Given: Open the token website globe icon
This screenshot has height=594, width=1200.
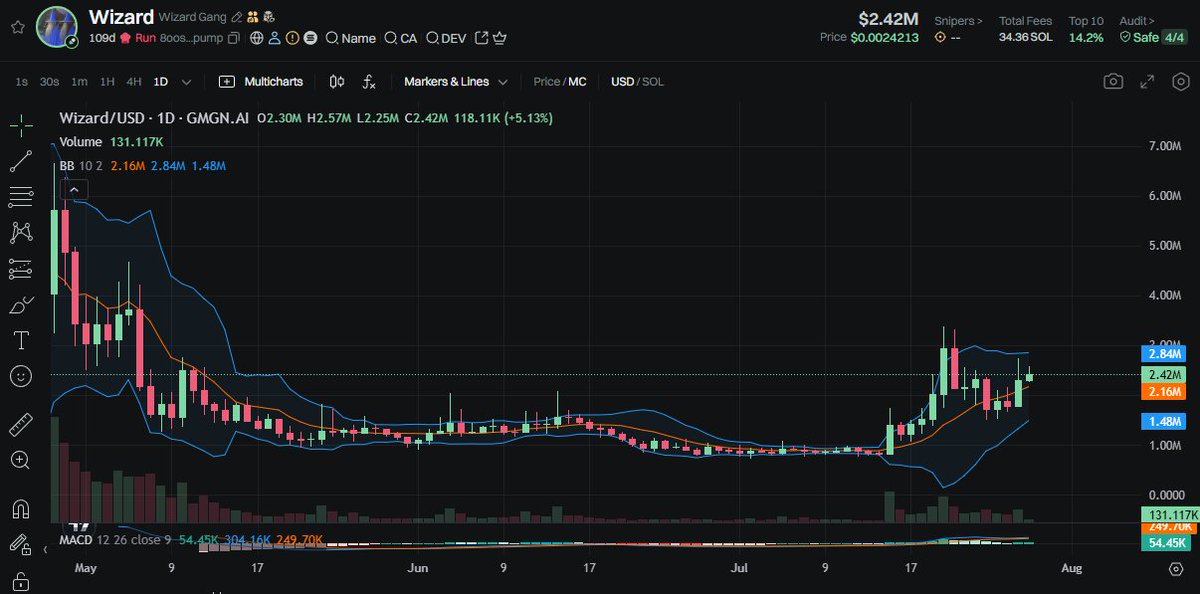Looking at the screenshot, I should [257, 38].
